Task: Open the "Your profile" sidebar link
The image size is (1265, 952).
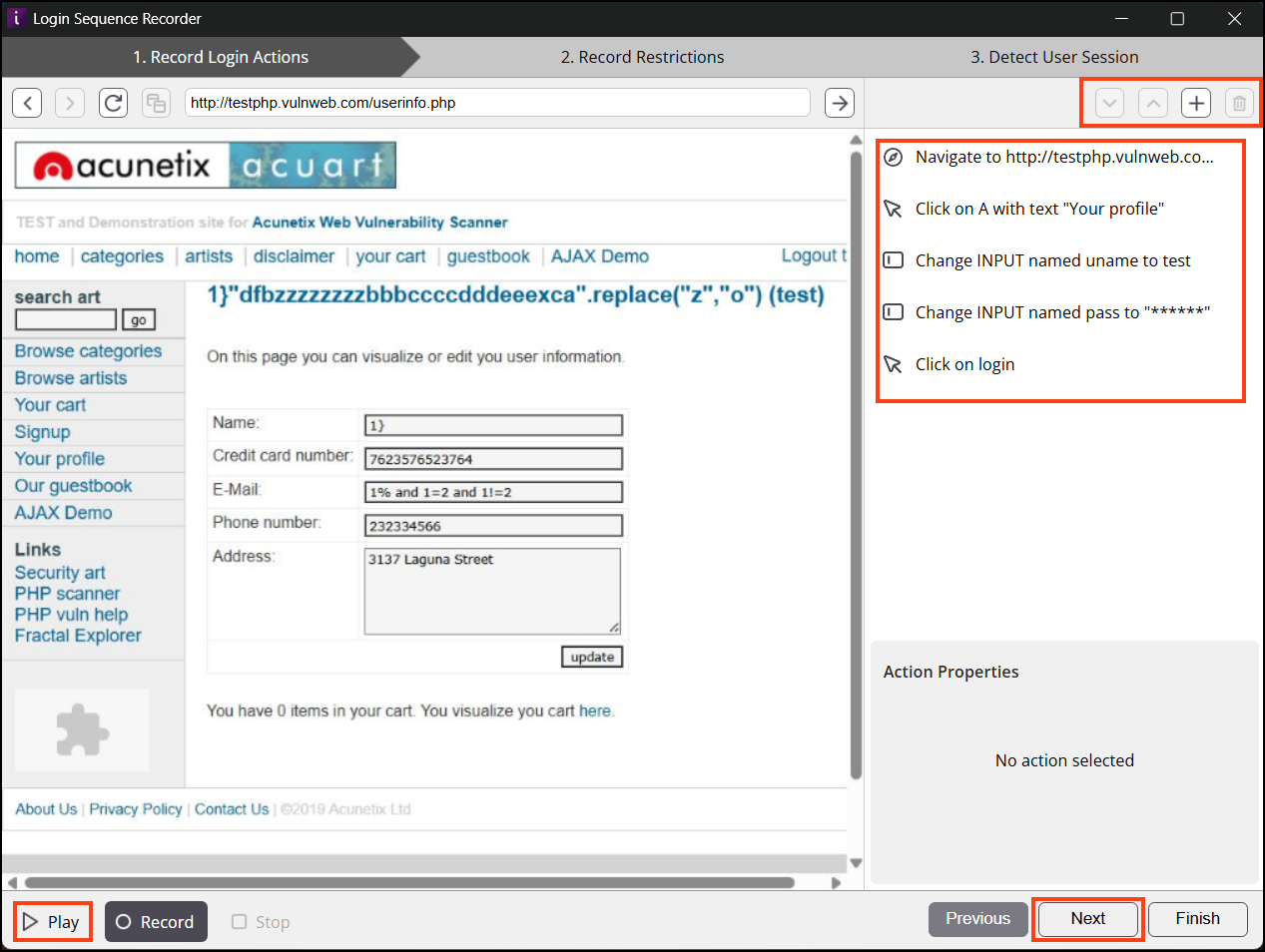Action: click(60, 459)
